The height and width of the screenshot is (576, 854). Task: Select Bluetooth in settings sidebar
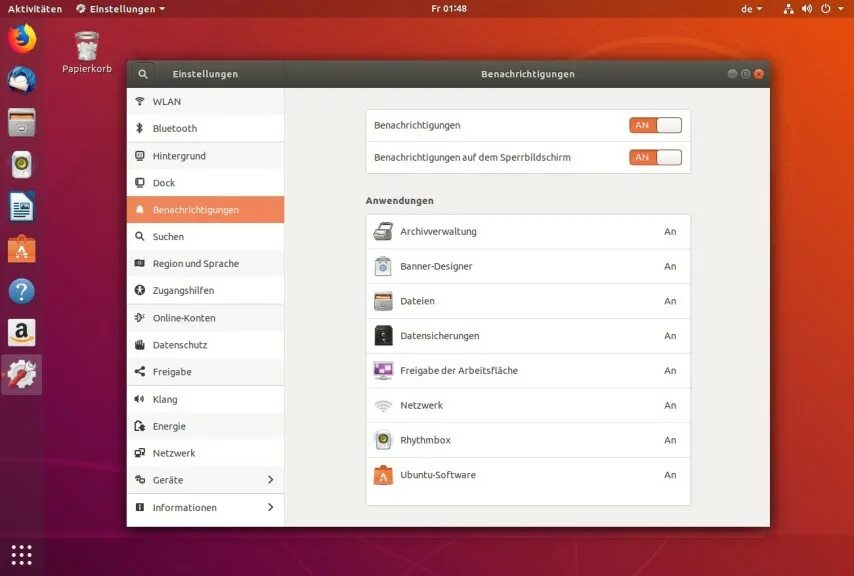(x=205, y=128)
